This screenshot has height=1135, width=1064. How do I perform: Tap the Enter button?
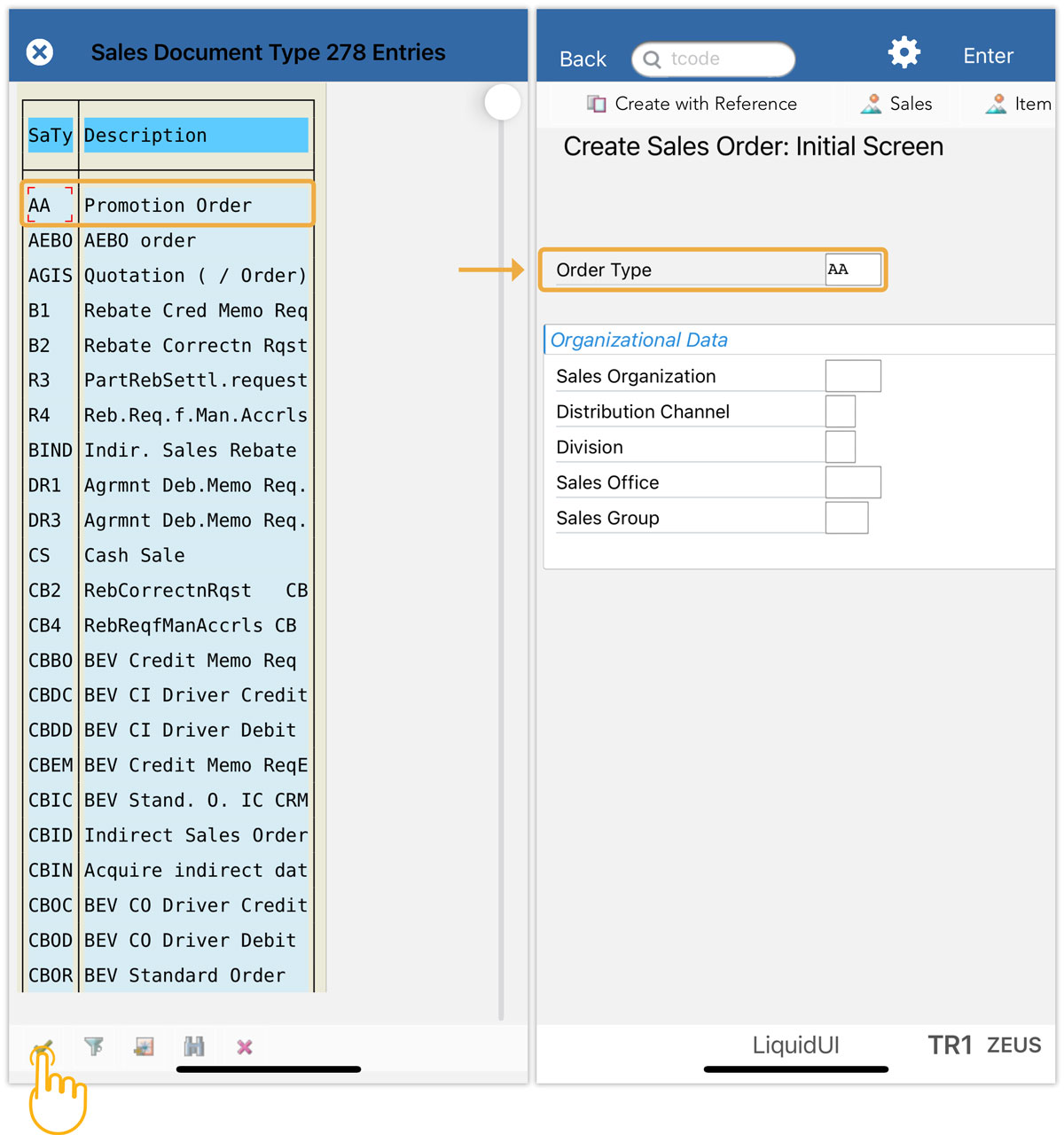tap(988, 56)
